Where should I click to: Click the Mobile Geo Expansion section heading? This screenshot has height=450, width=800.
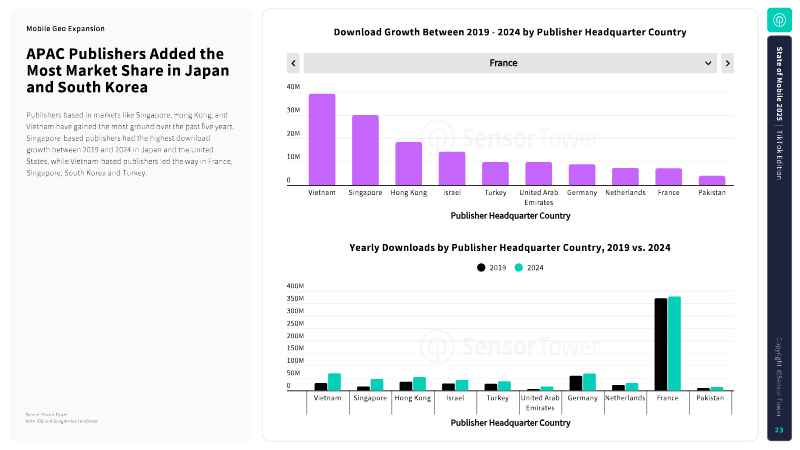[65, 29]
